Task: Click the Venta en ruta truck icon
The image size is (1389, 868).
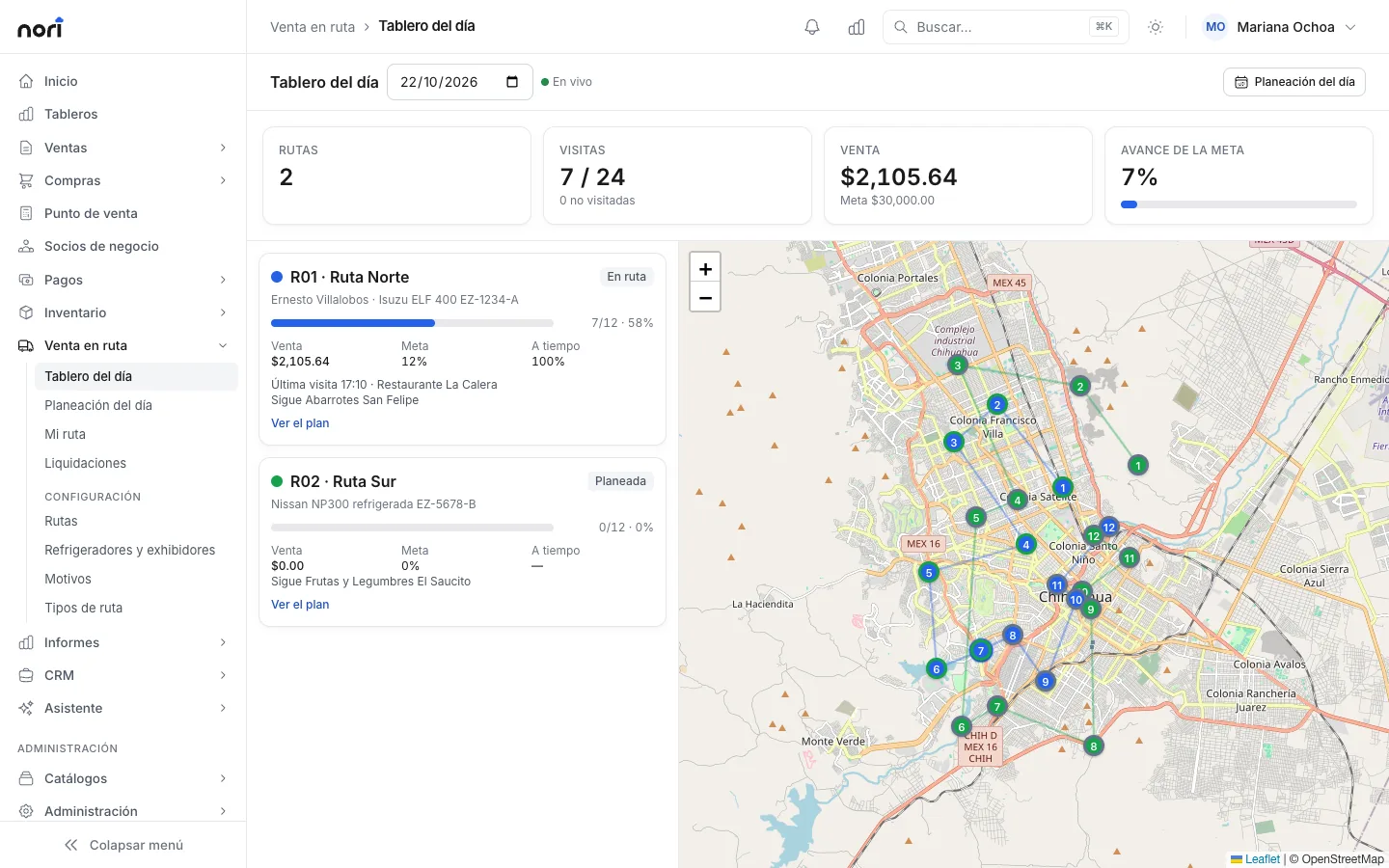Action: click(26, 345)
